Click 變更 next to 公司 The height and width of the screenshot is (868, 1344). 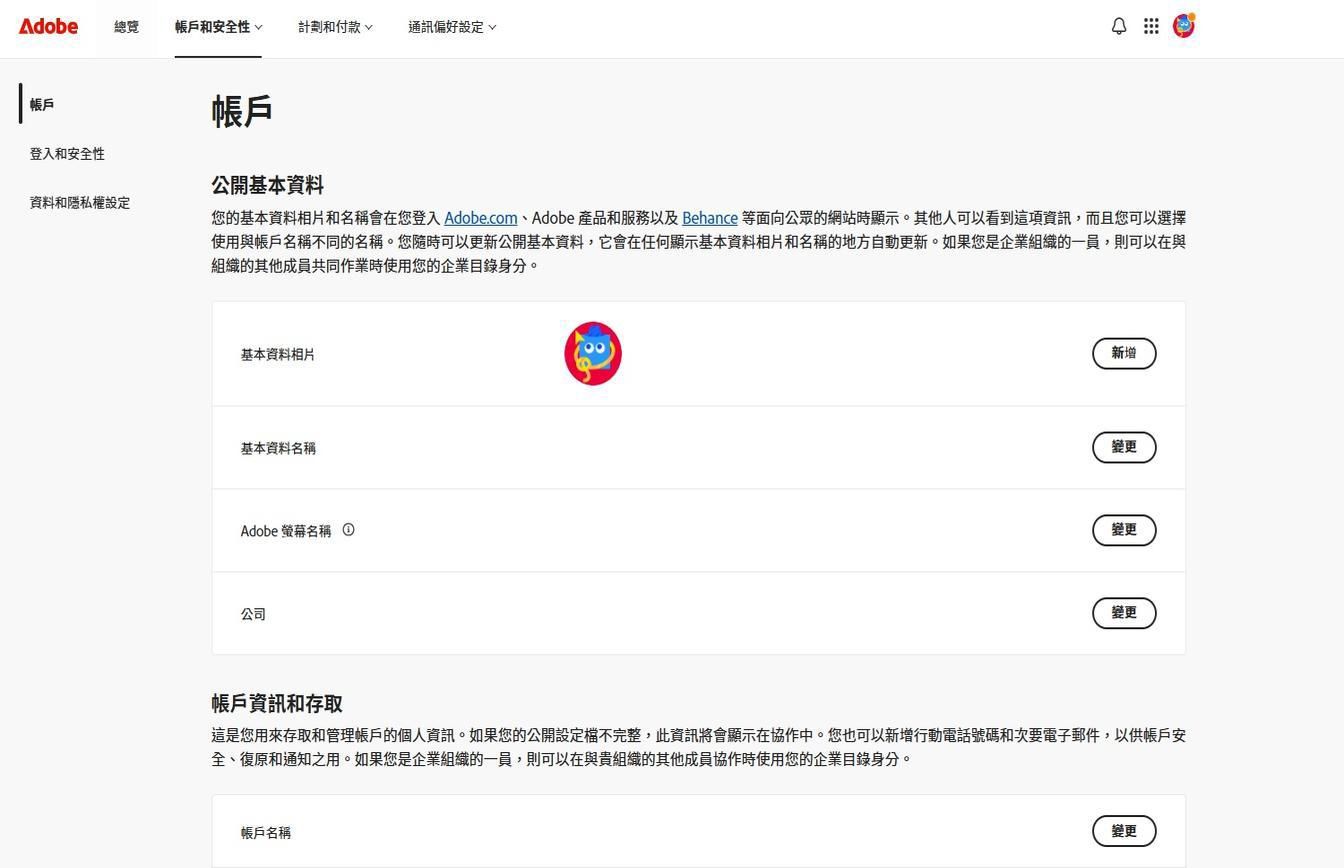[1123, 613]
